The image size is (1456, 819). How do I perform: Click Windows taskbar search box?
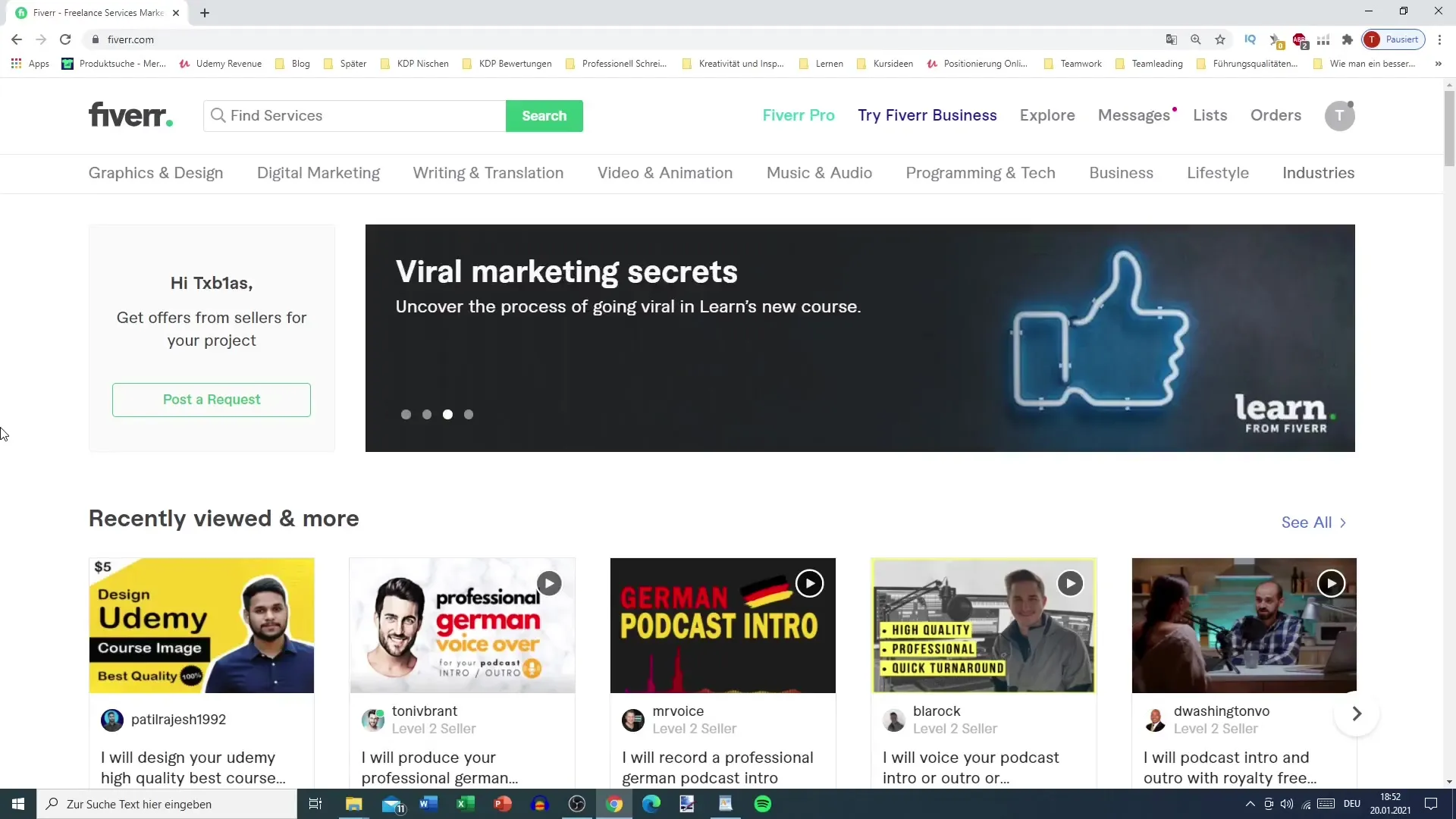click(167, 804)
